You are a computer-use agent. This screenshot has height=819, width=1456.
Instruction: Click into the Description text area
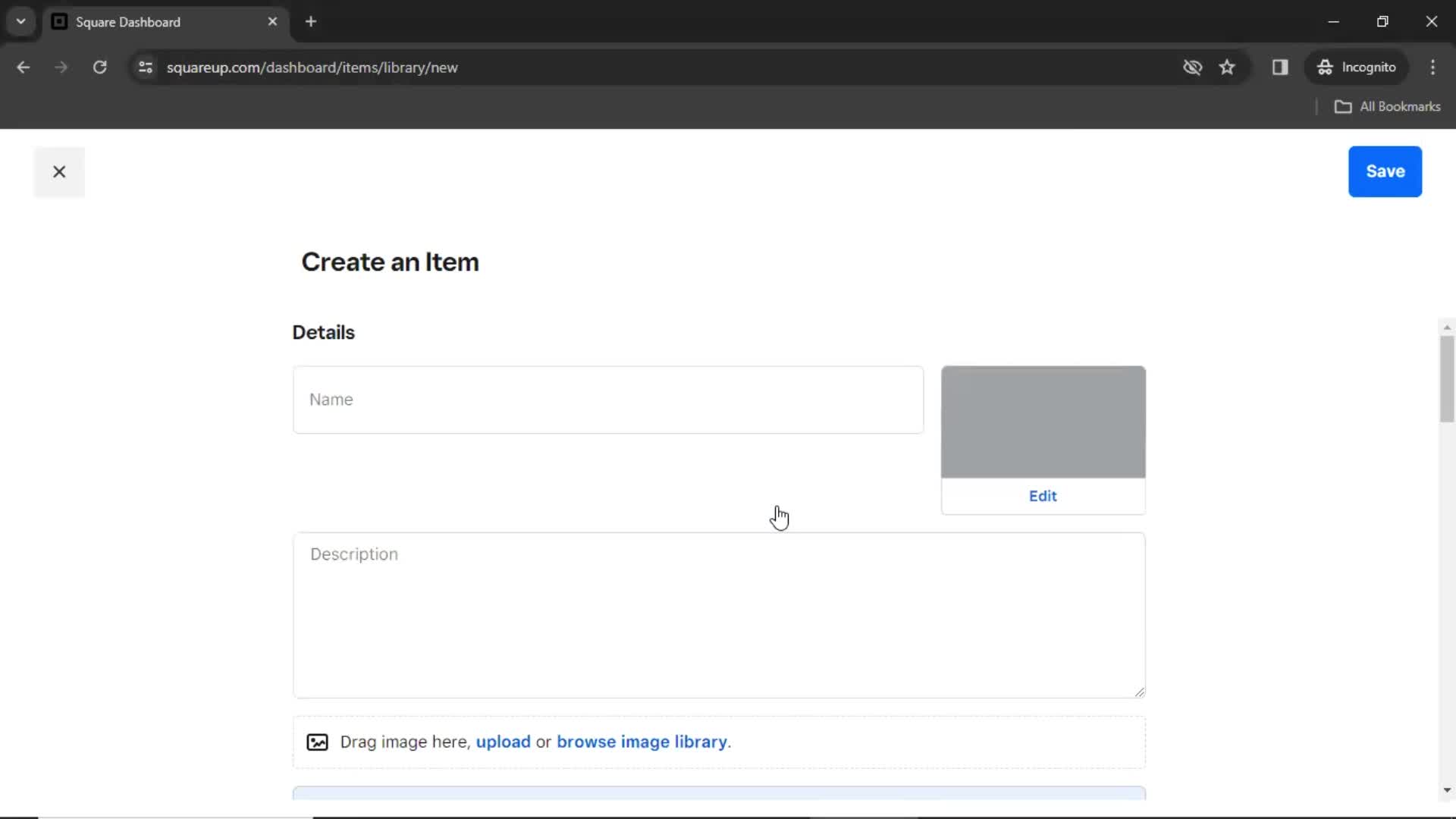[719, 615]
